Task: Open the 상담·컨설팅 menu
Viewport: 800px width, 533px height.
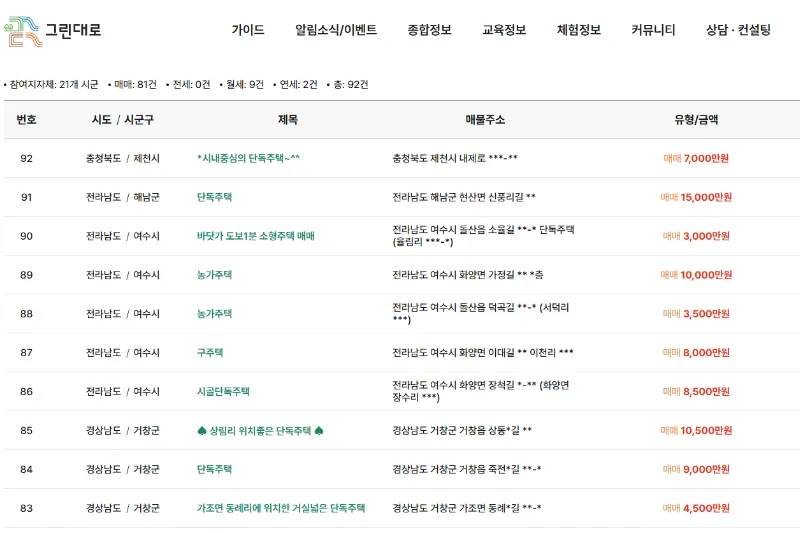Action: click(738, 30)
